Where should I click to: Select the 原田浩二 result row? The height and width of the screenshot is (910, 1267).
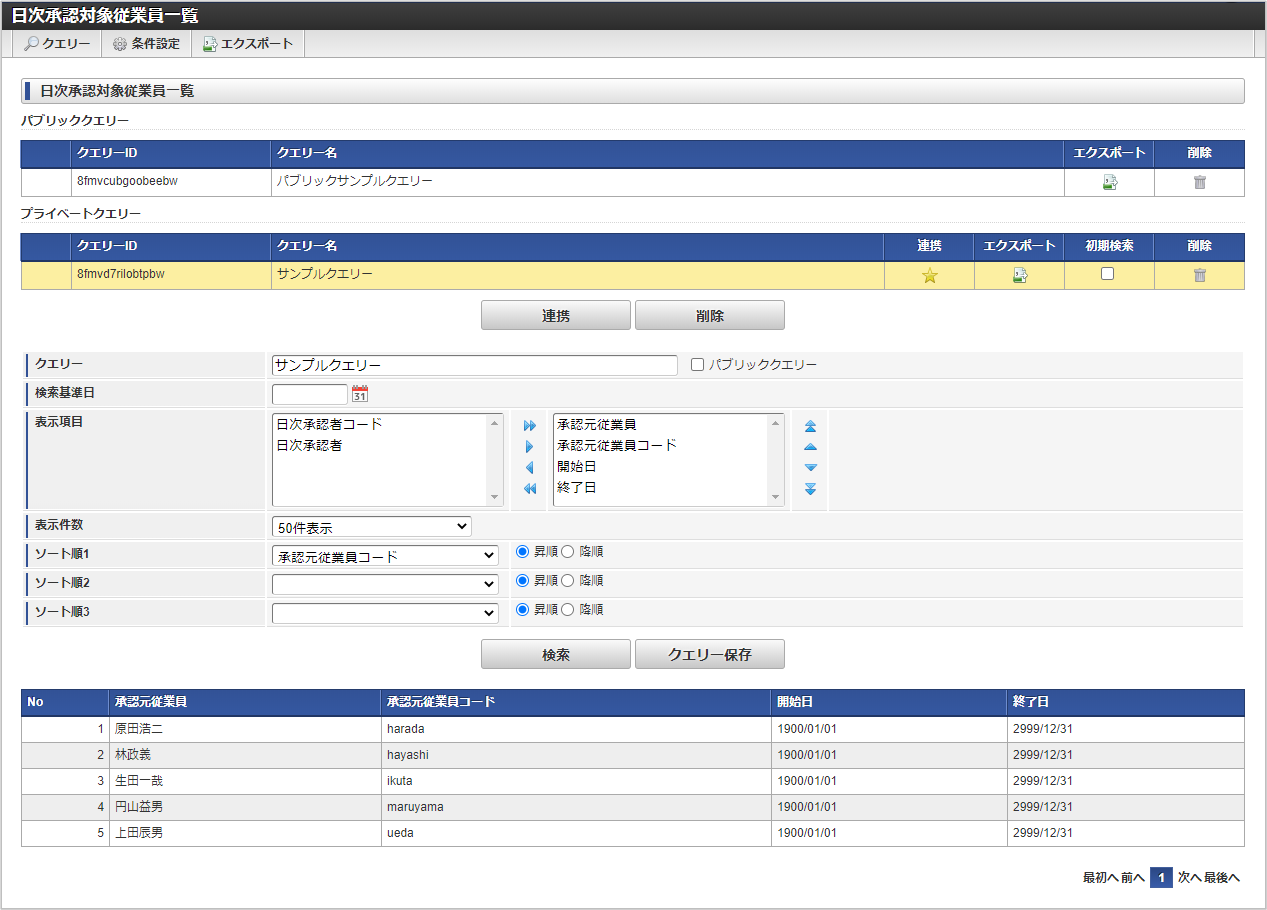(x=633, y=729)
